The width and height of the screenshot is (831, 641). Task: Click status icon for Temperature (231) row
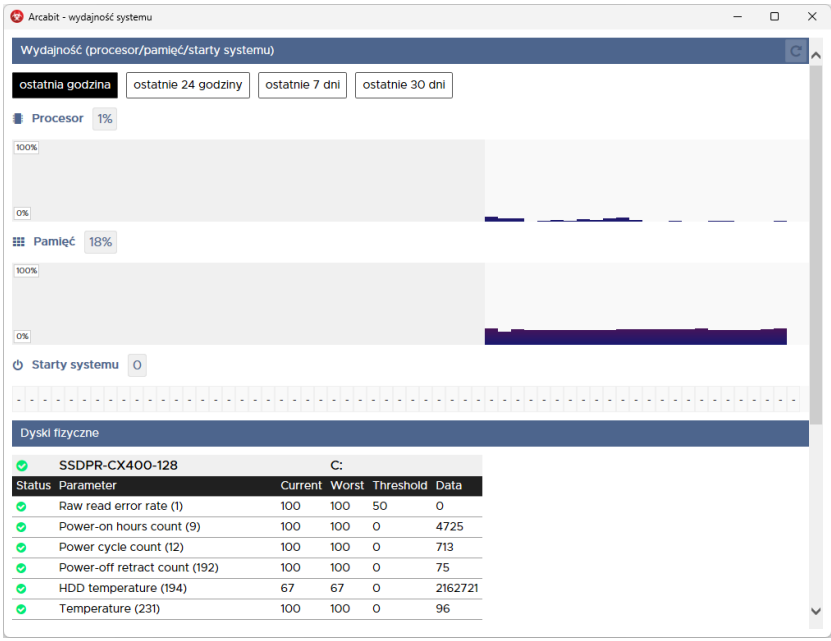(21, 609)
